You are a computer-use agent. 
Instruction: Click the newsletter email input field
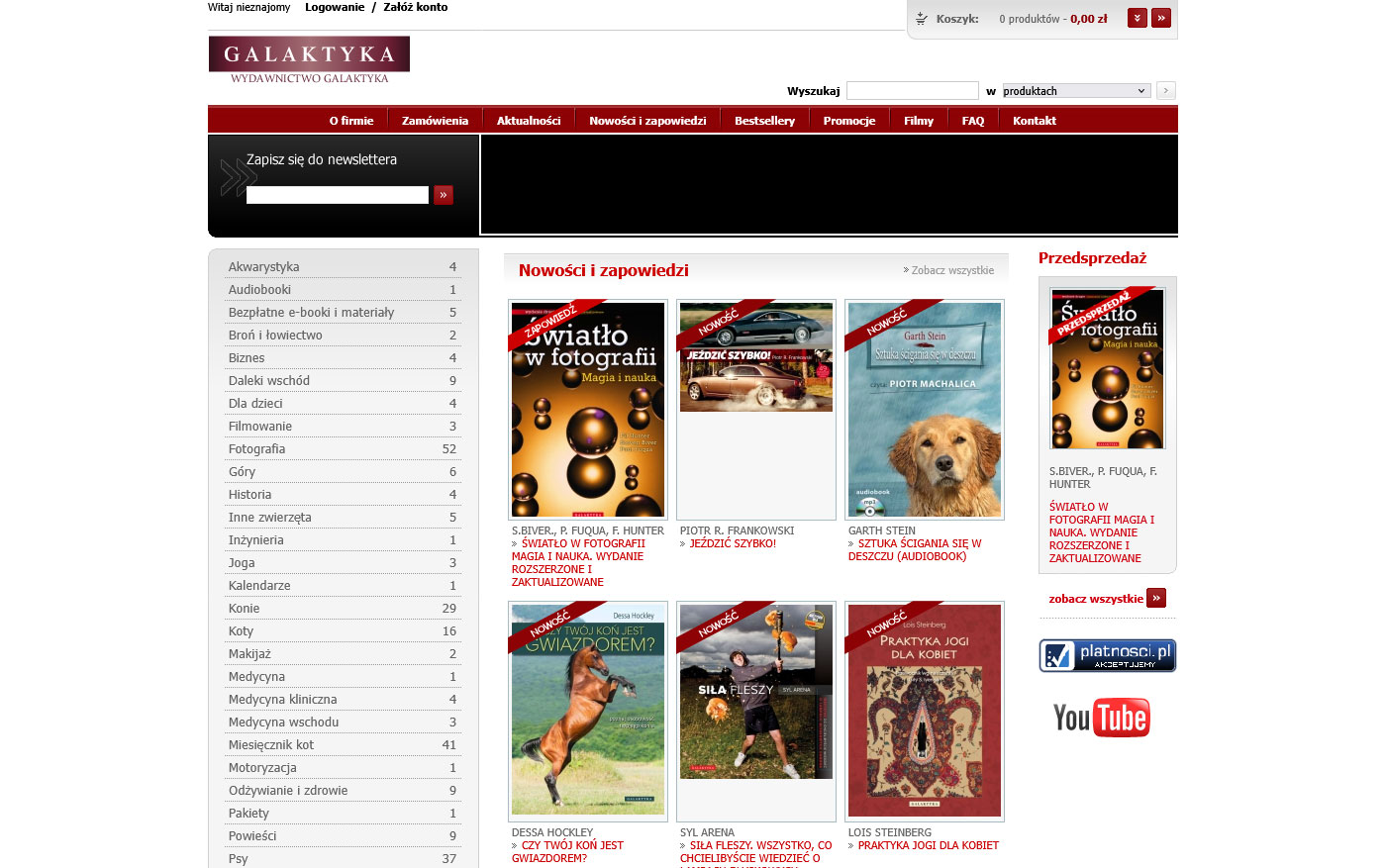[x=337, y=195]
